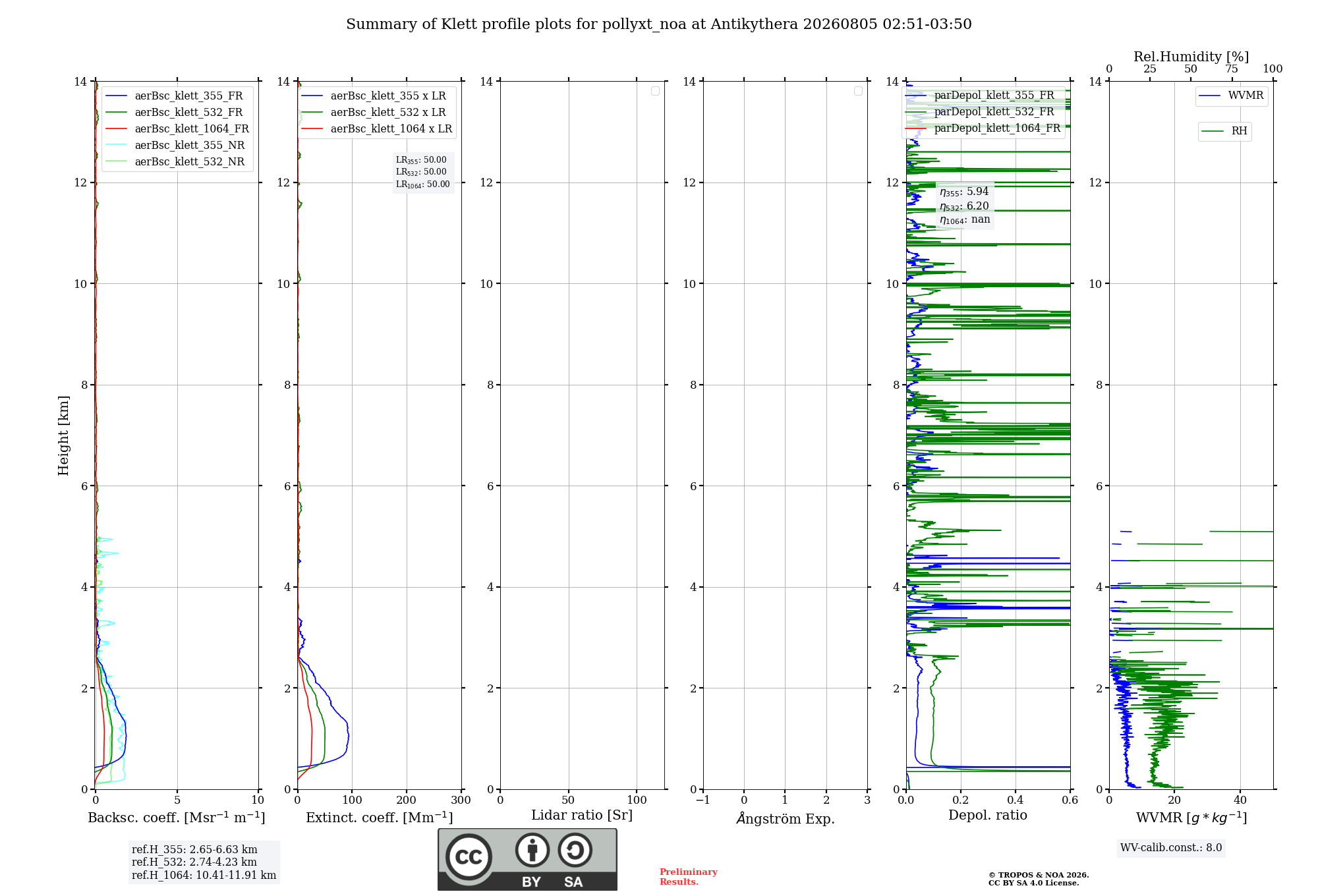
Task: Click the LR532: 50.00 annotation
Action: coord(421,172)
